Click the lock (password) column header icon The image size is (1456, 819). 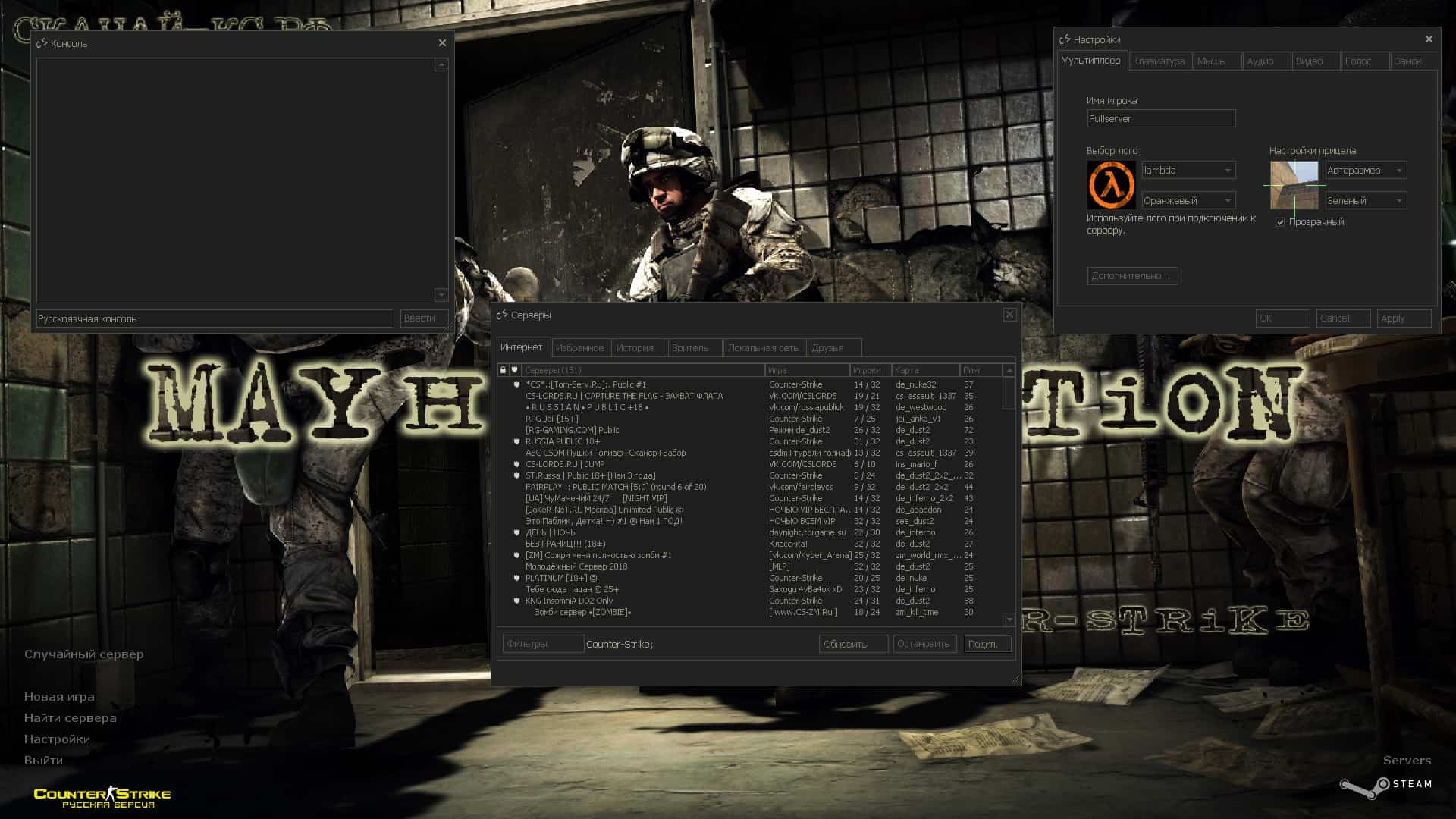tap(503, 370)
